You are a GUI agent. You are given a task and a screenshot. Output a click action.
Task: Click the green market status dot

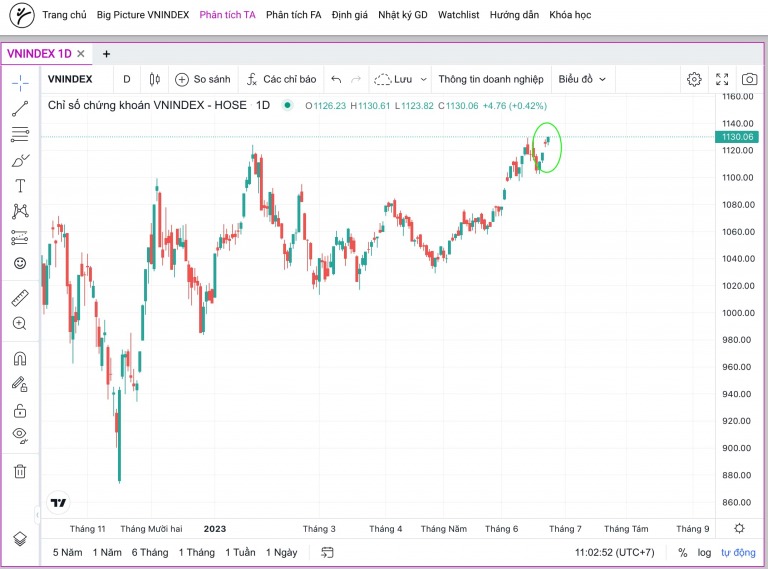(288, 105)
